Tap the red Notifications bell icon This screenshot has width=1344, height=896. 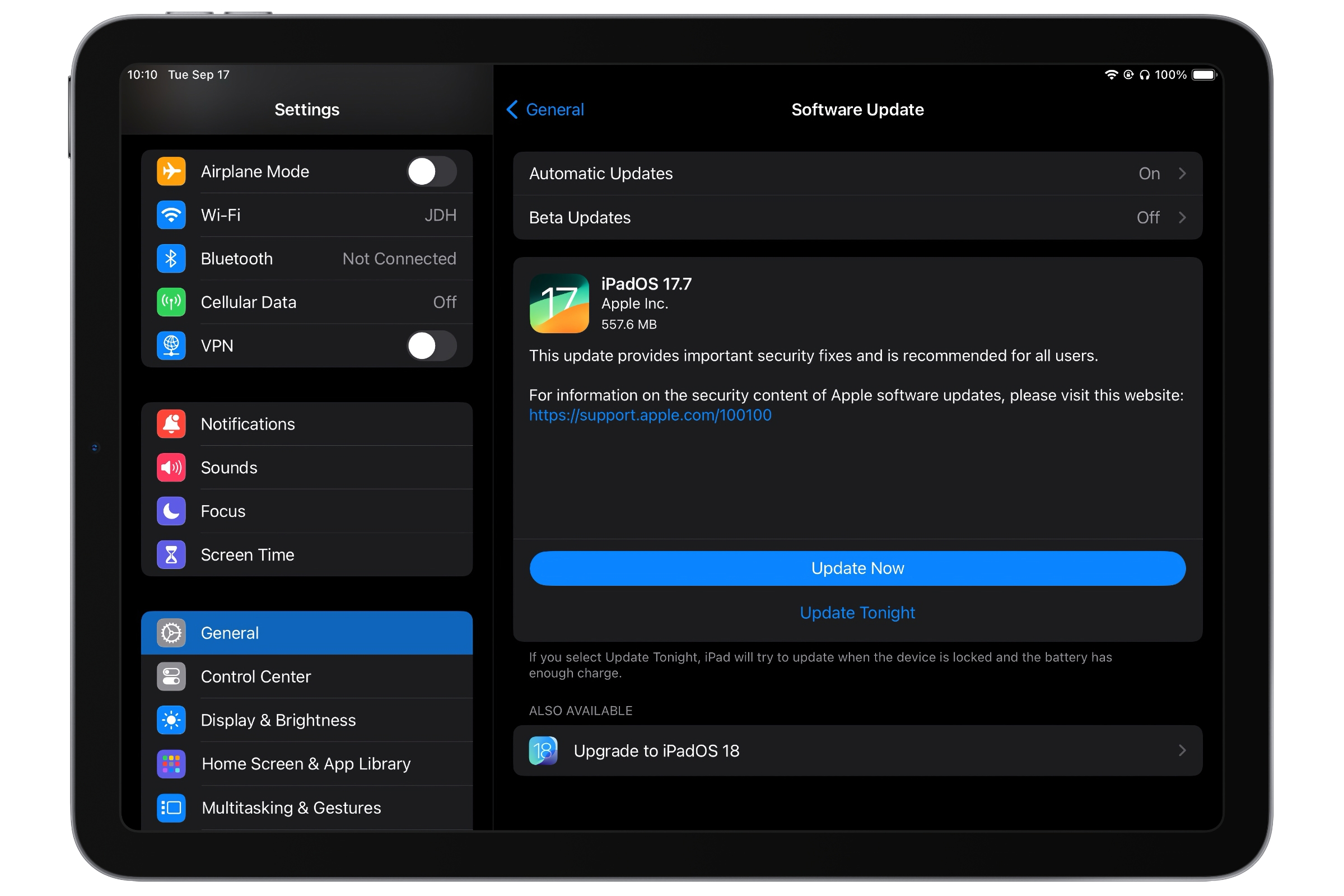coord(171,424)
